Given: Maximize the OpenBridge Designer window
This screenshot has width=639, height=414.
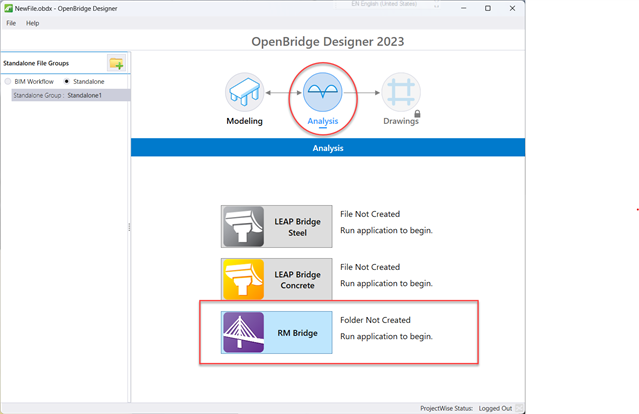Looking at the screenshot, I should 488,8.
